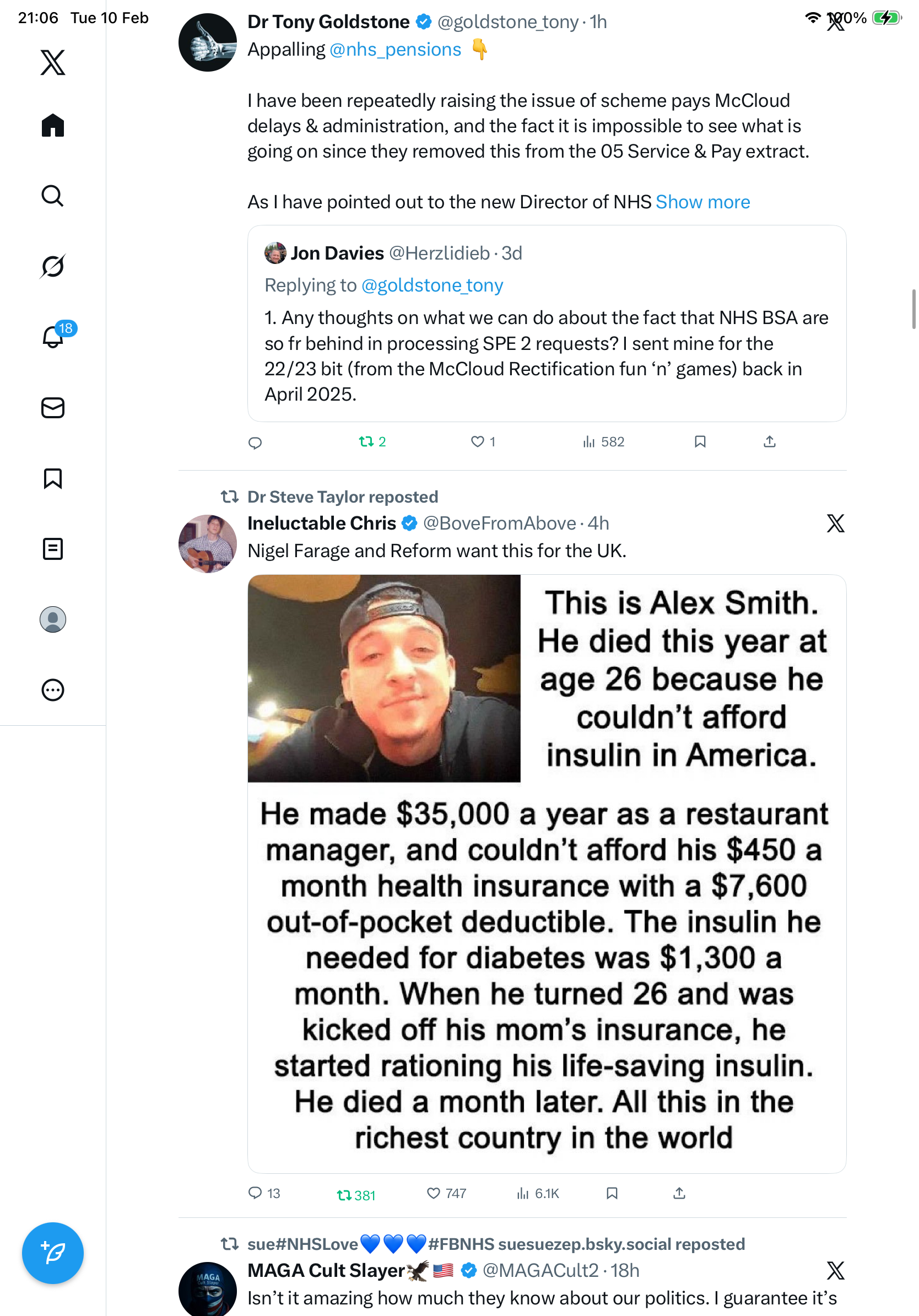919x1316 pixels.
Task: Open notifications bell with 18 badge
Action: pos(54,337)
